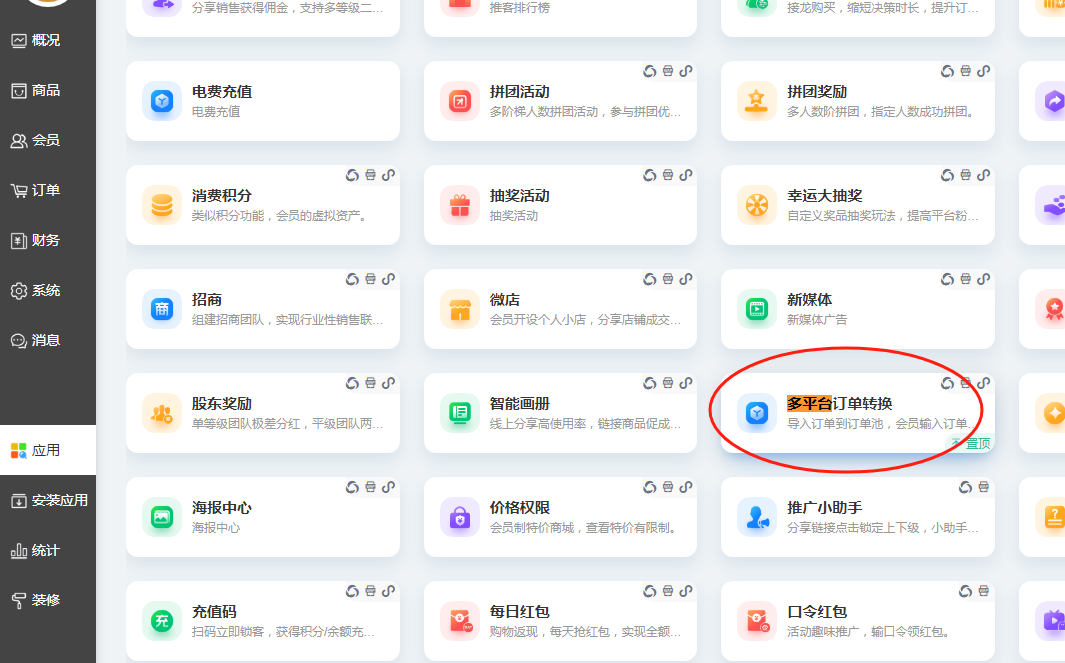
Task: Click the 口令红包 app icon
Action: 757,621
